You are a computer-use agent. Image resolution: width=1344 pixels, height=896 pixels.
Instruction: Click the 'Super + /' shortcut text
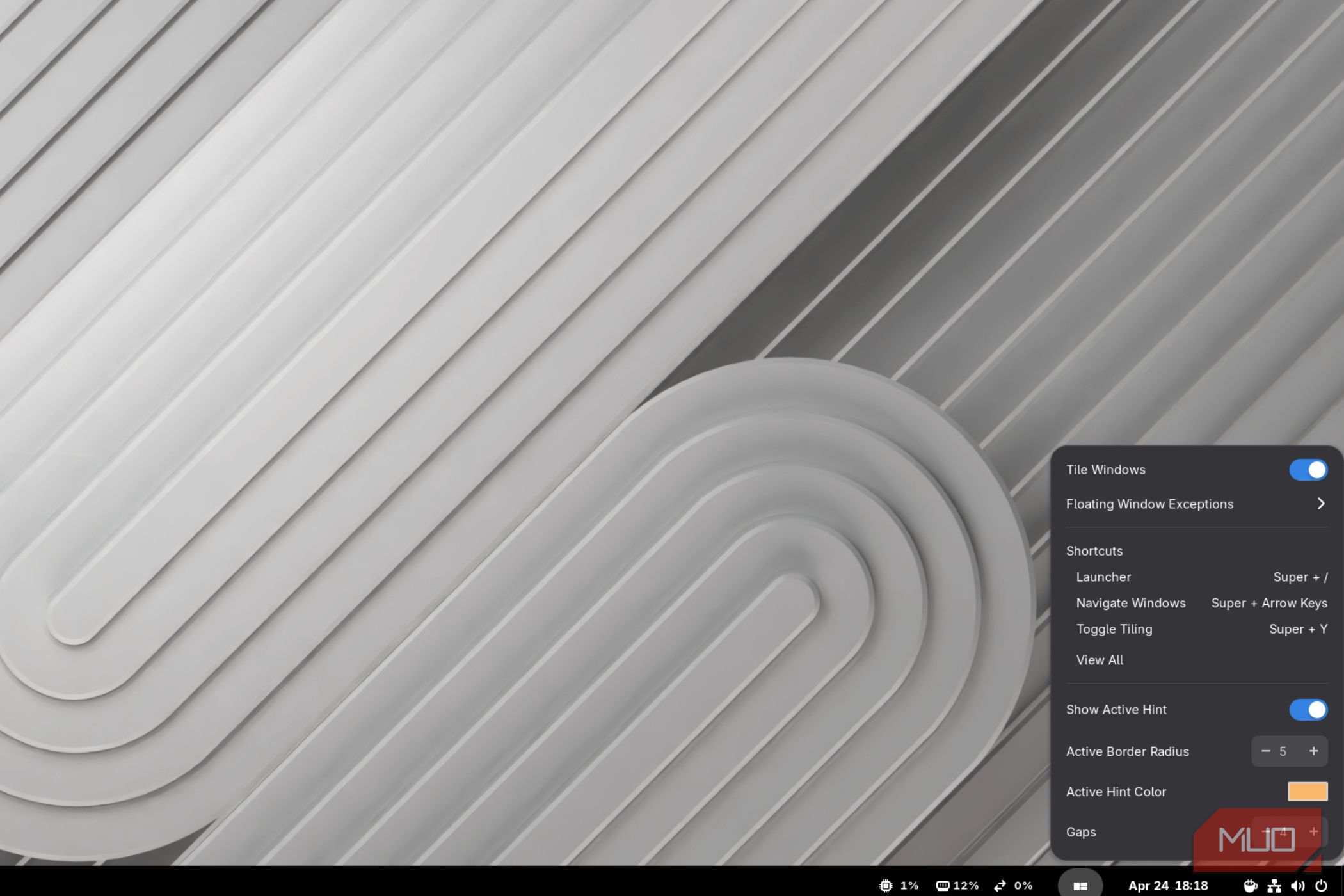[x=1300, y=577]
